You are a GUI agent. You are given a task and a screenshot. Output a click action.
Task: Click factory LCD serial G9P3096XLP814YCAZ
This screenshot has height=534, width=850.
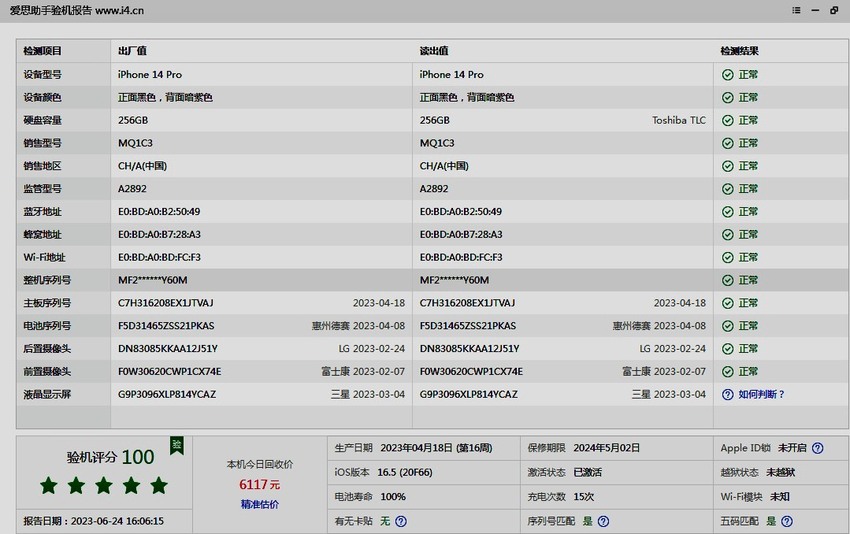pos(167,395)
